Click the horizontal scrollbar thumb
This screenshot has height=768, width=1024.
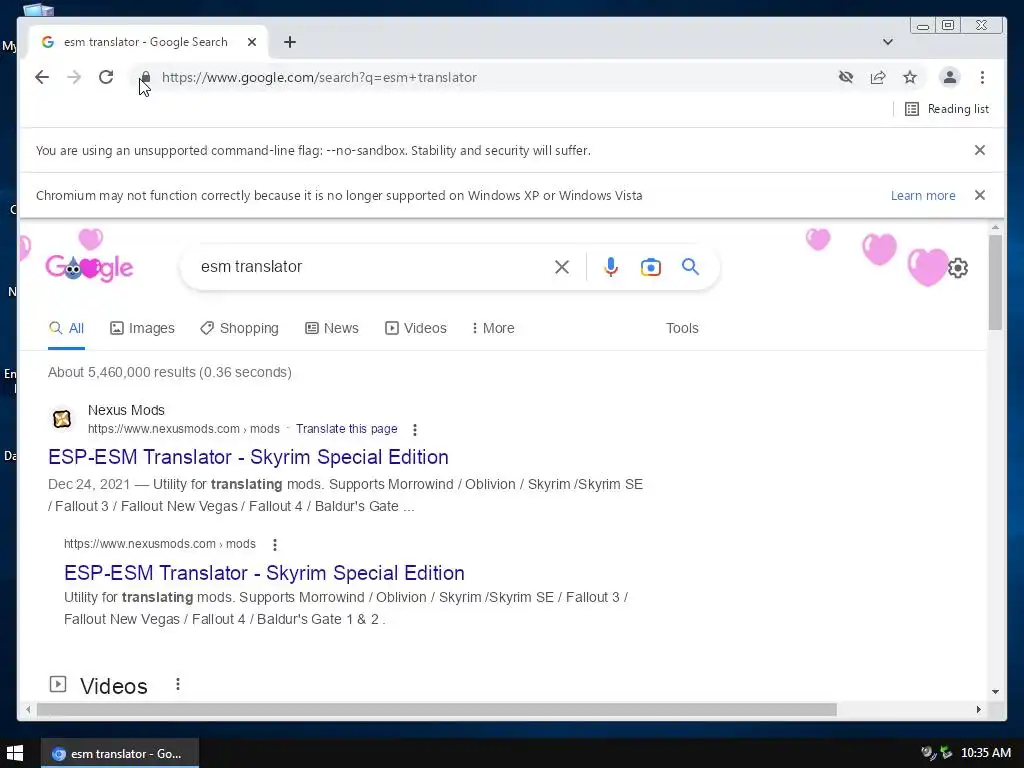click(436, 709)
